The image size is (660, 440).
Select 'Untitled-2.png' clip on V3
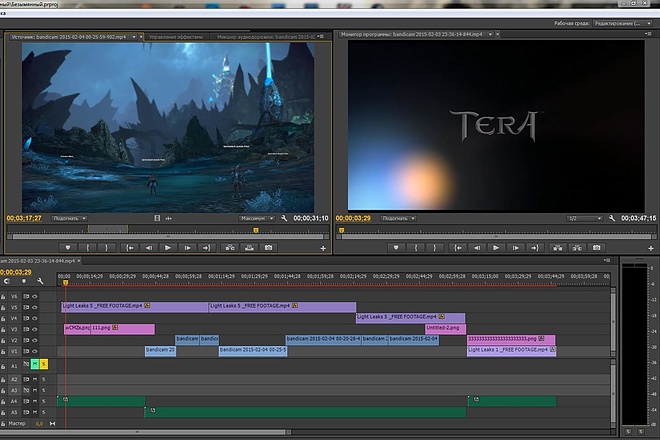click(x=445, y=329)
